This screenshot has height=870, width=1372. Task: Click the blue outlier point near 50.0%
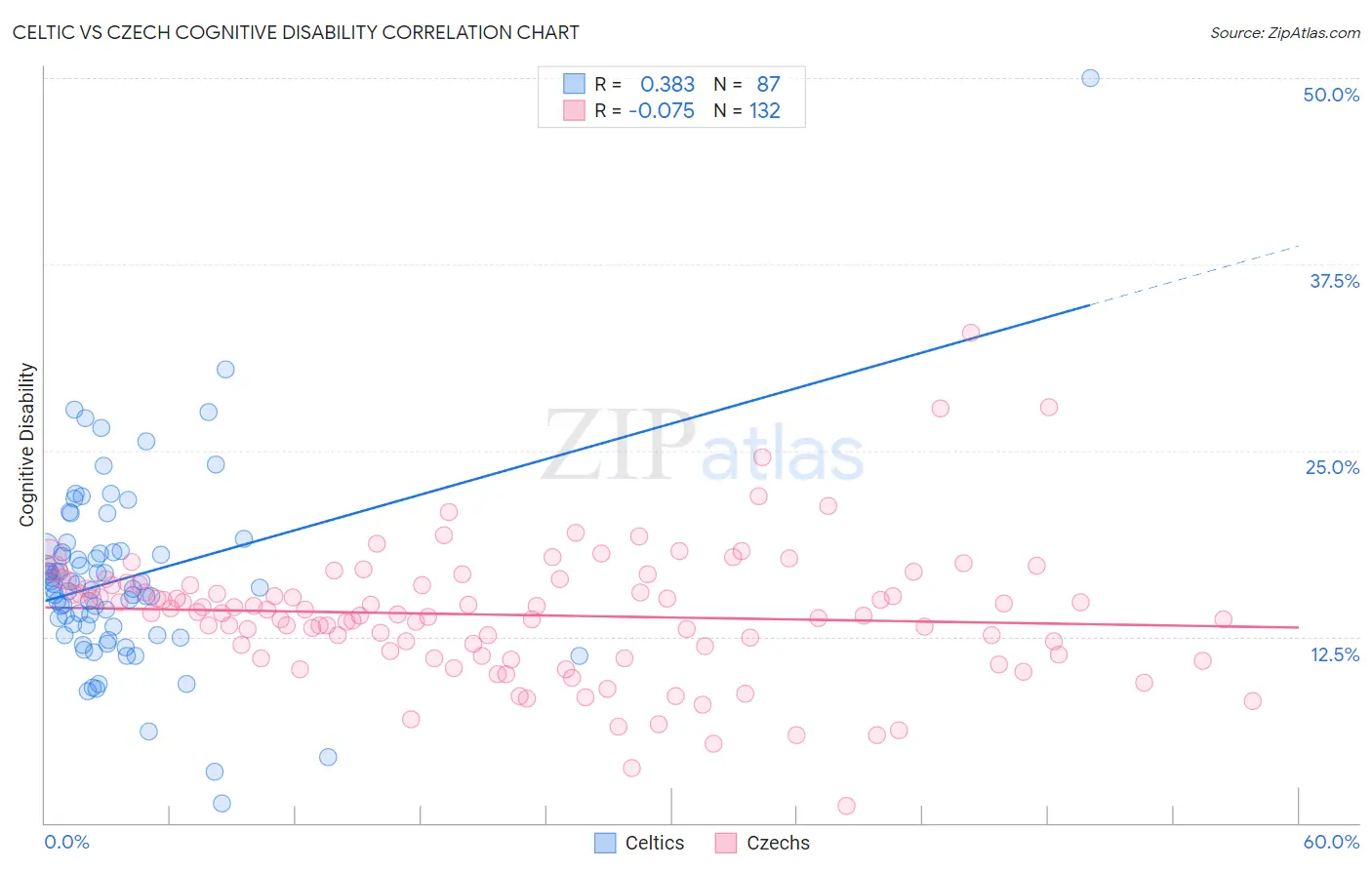pos(1090,78)
